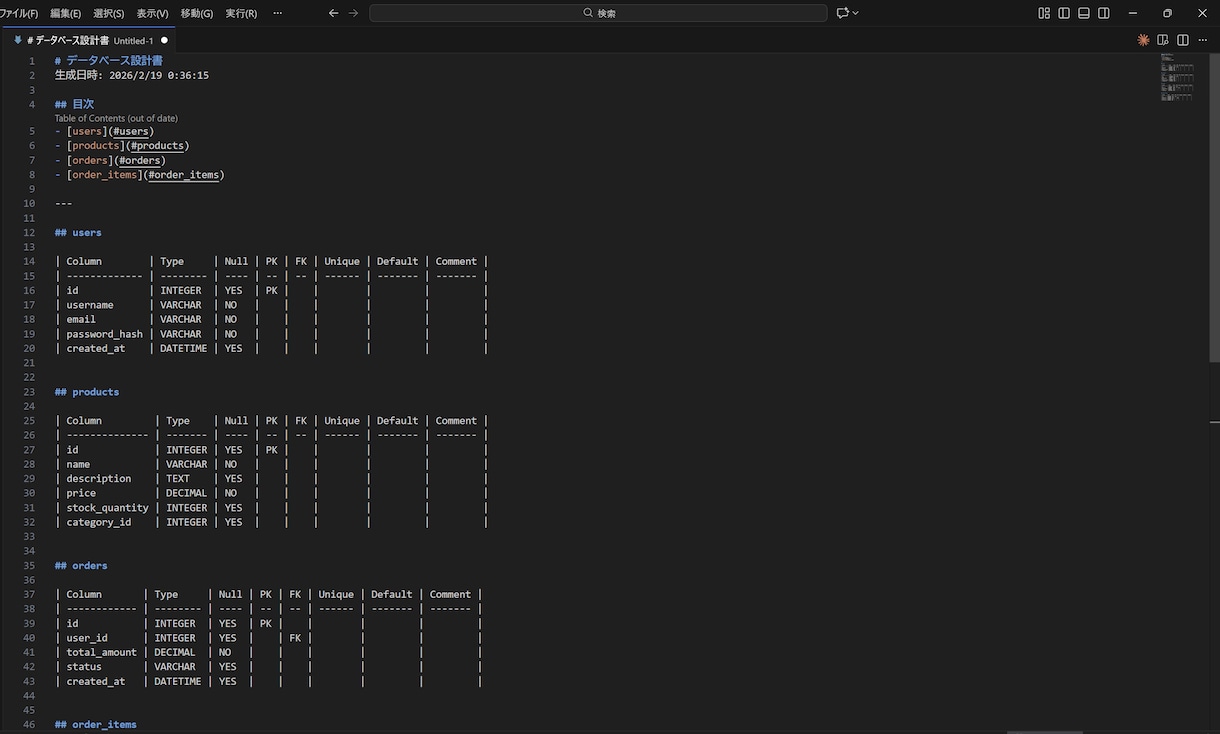Click the ## 目次 heading
This screenshot has width=1220, height=734.
[x=74, y=104]
